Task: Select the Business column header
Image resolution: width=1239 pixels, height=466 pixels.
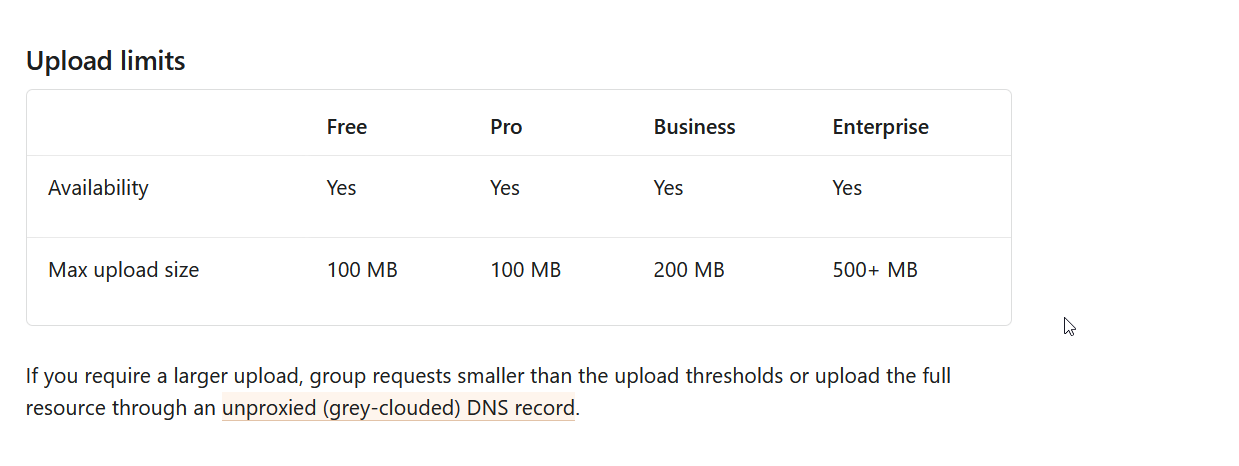Action: 694,127
